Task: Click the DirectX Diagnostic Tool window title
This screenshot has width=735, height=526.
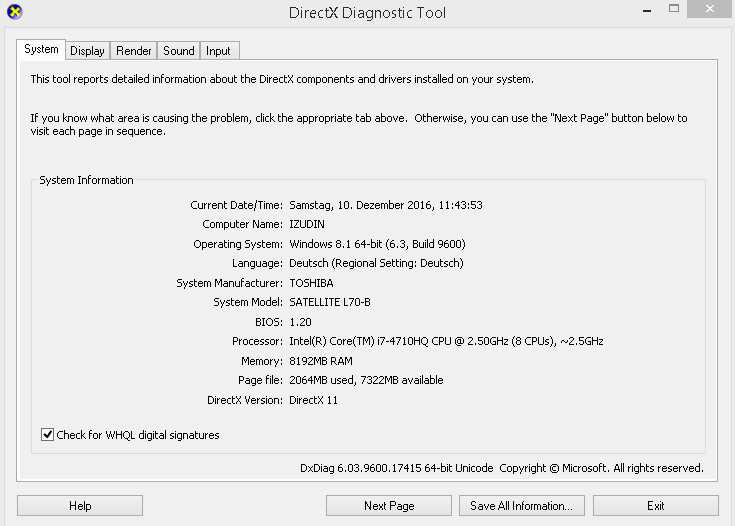Action: click(x=368, y=13)
